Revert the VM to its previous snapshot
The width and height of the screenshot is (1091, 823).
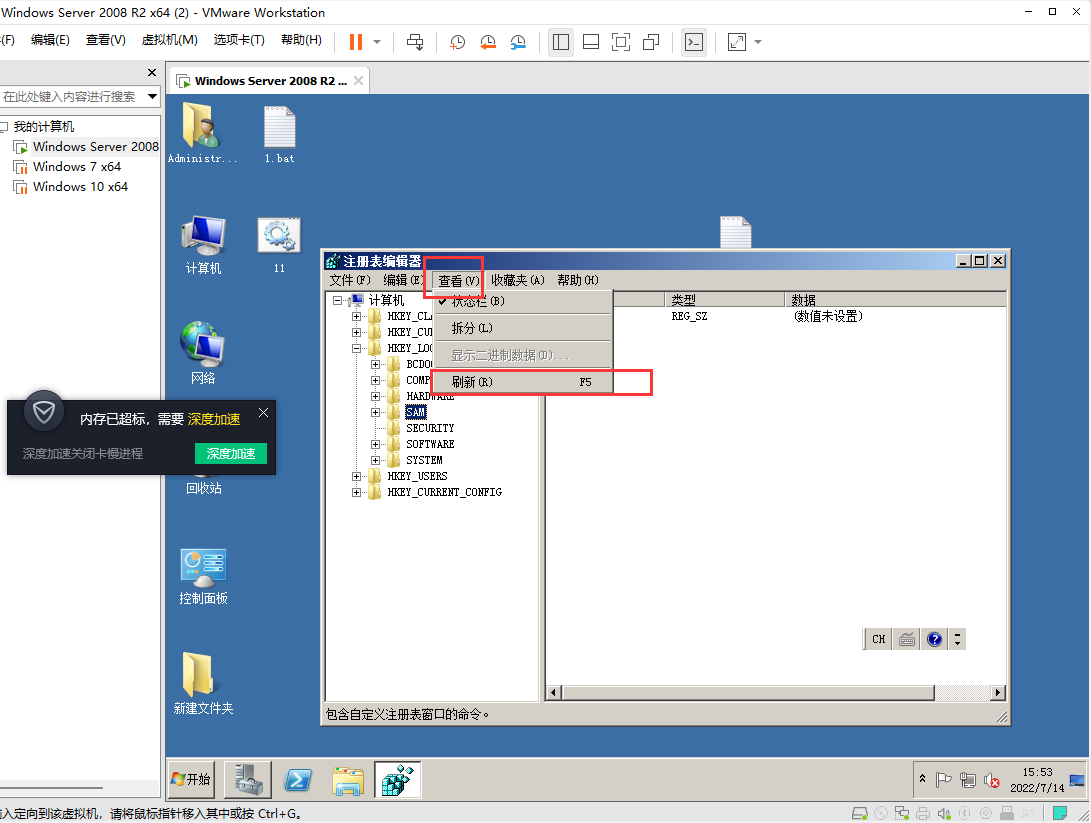(x=488, y=42)
